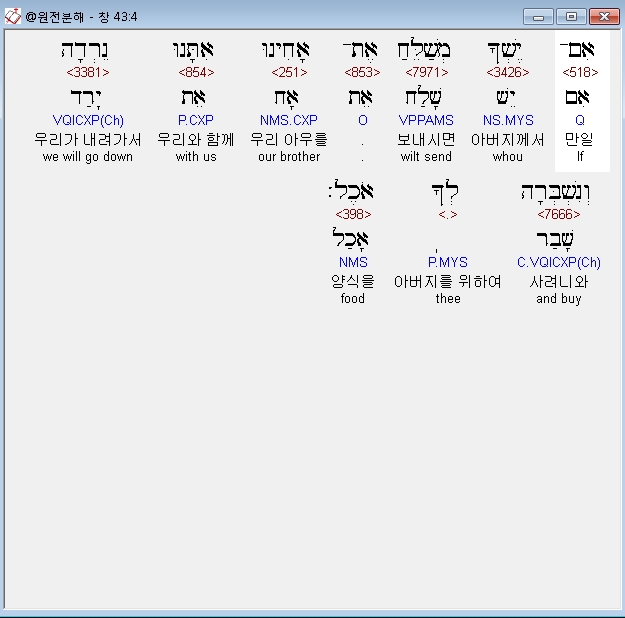Select parsing code C.VQICXP(Ch)
625x618 pixels.
[x=559, y=262]
